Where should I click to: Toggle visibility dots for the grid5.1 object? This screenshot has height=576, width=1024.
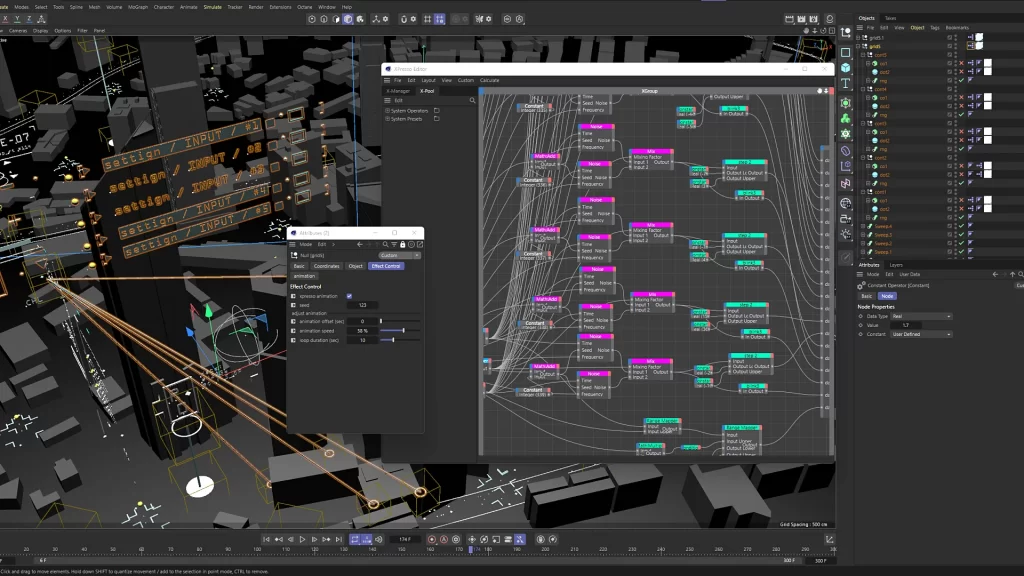(x=956, y=37)
